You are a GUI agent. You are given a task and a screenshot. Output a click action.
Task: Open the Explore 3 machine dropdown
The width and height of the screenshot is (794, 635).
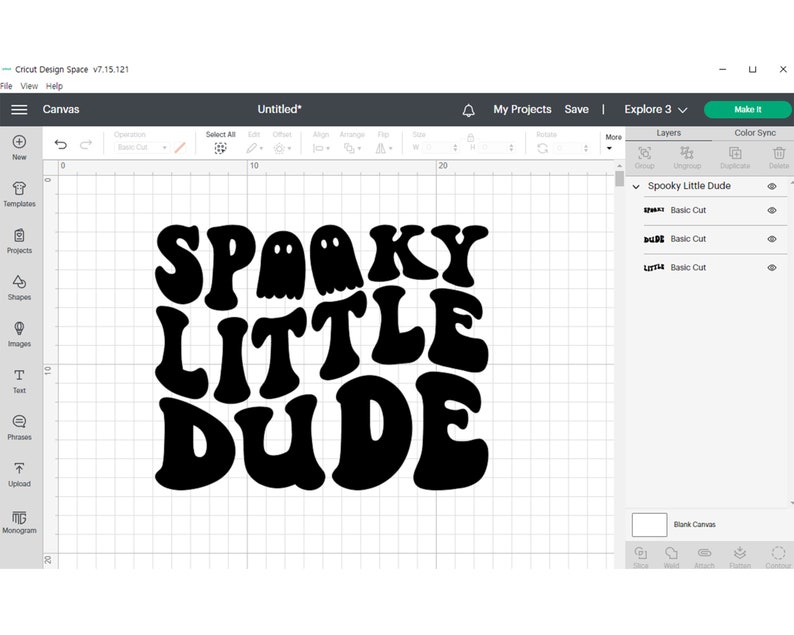tap(656, 109)
